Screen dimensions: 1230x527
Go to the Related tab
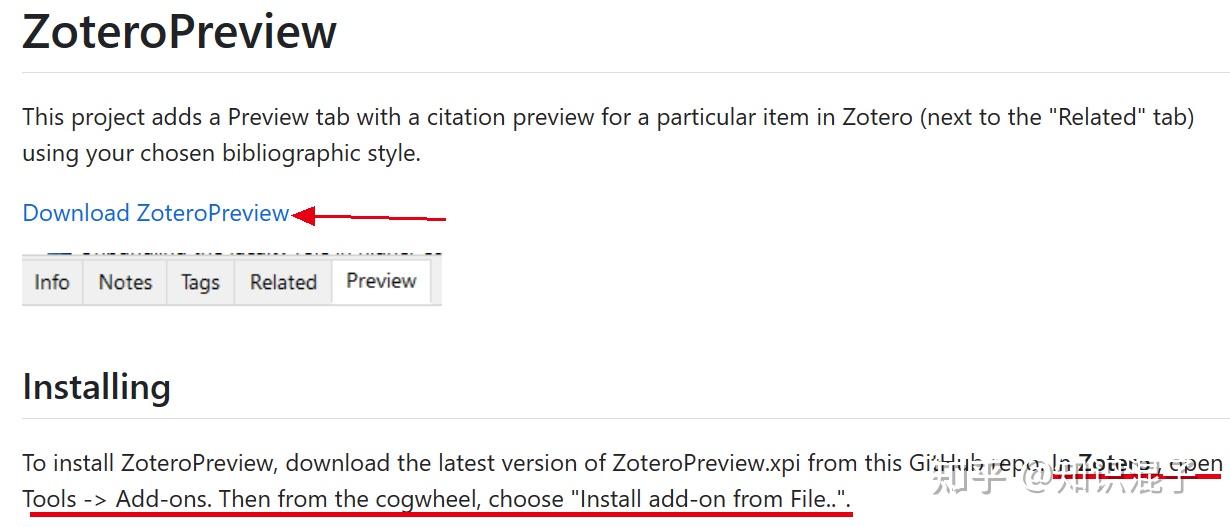pyautogui.click(x=283, y=282)
